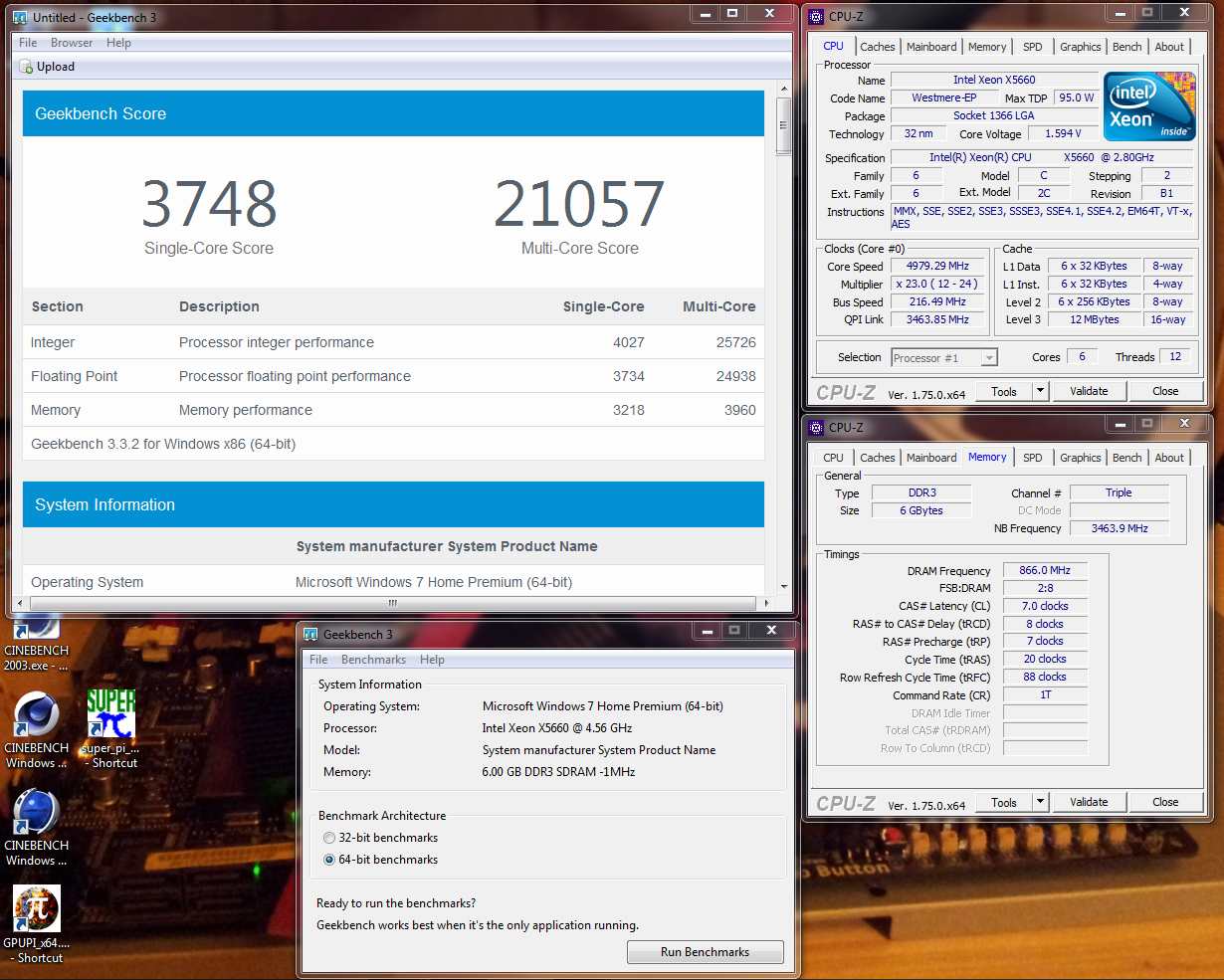Switch to Caches tab in lower CPU-Z
Screen dimensions: 1224x980
[x=878, y=458]
